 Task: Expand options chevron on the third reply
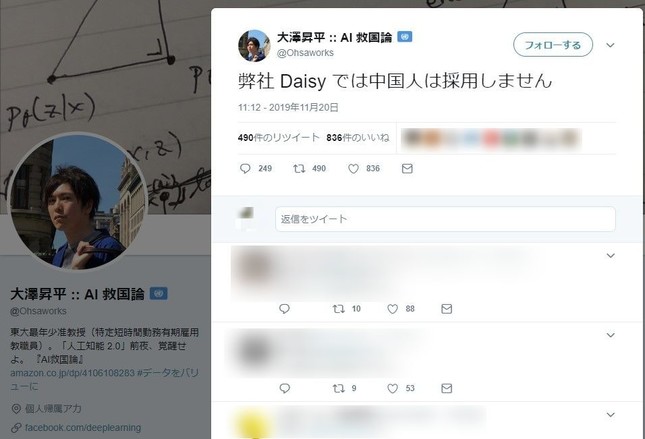pyautogui.click(x=610, y=415)
